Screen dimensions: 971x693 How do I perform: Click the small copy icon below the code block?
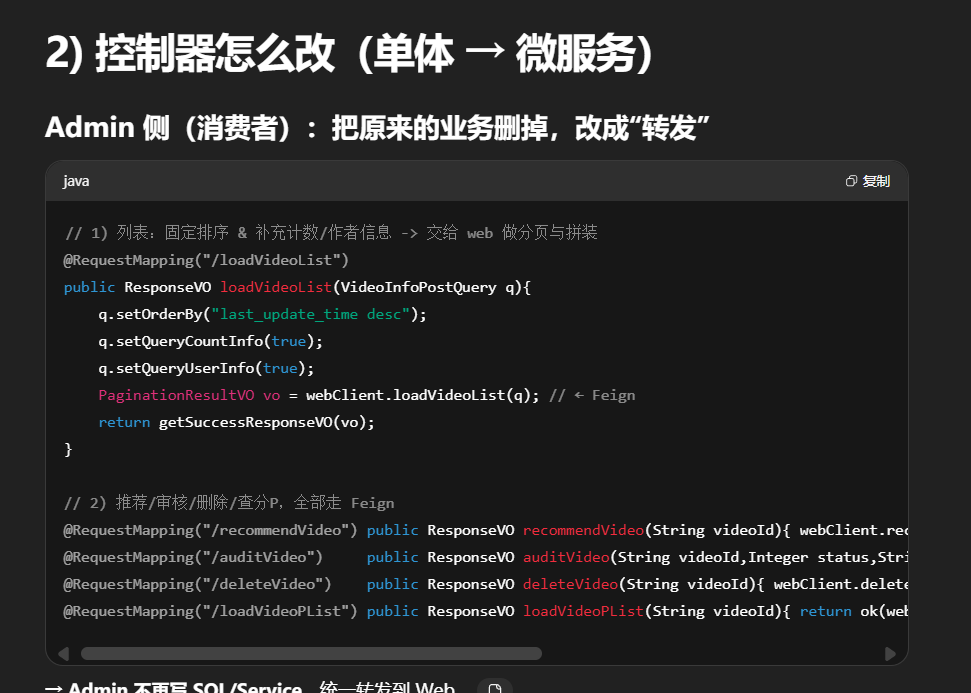494,689
